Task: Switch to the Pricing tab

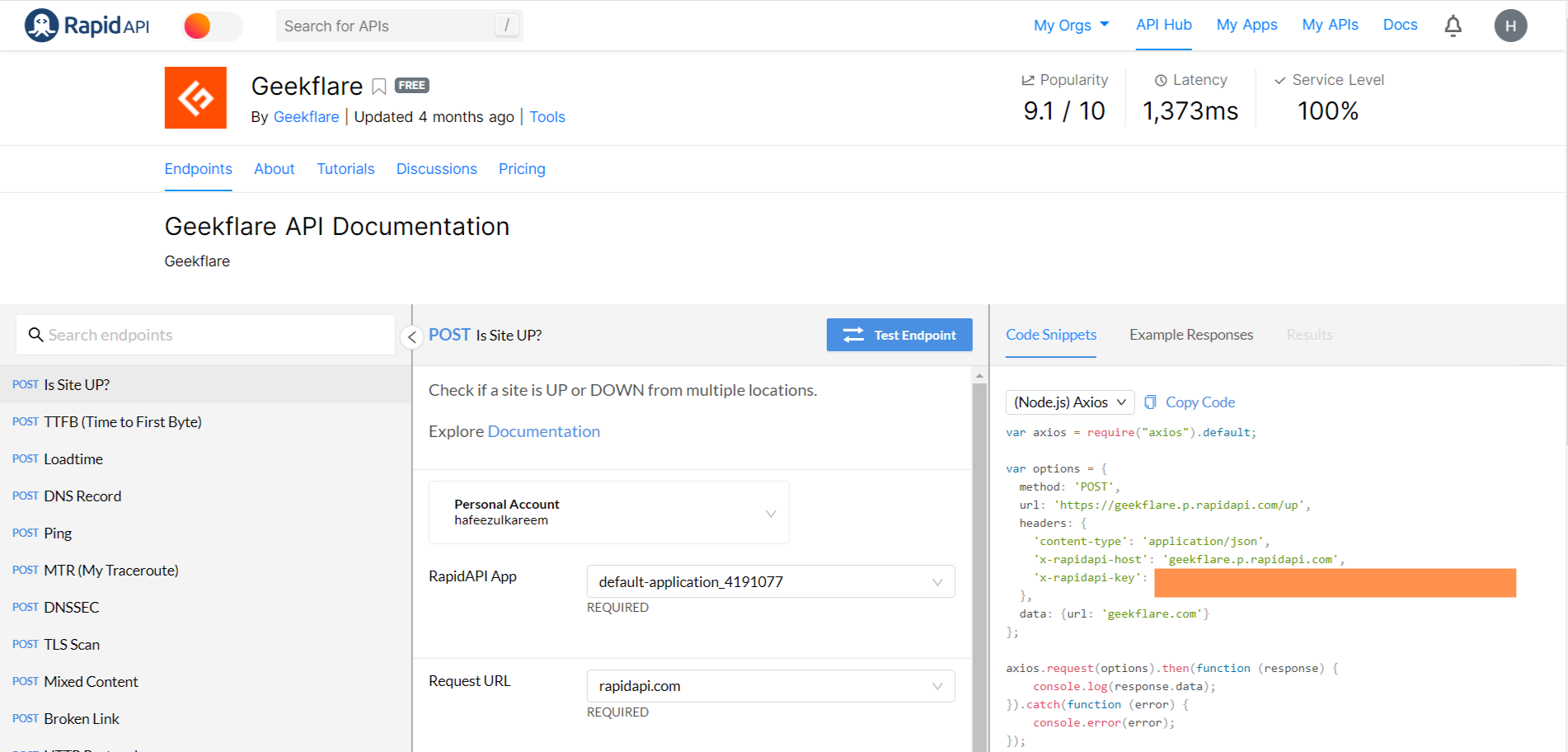Action: (x=522, y=169)
